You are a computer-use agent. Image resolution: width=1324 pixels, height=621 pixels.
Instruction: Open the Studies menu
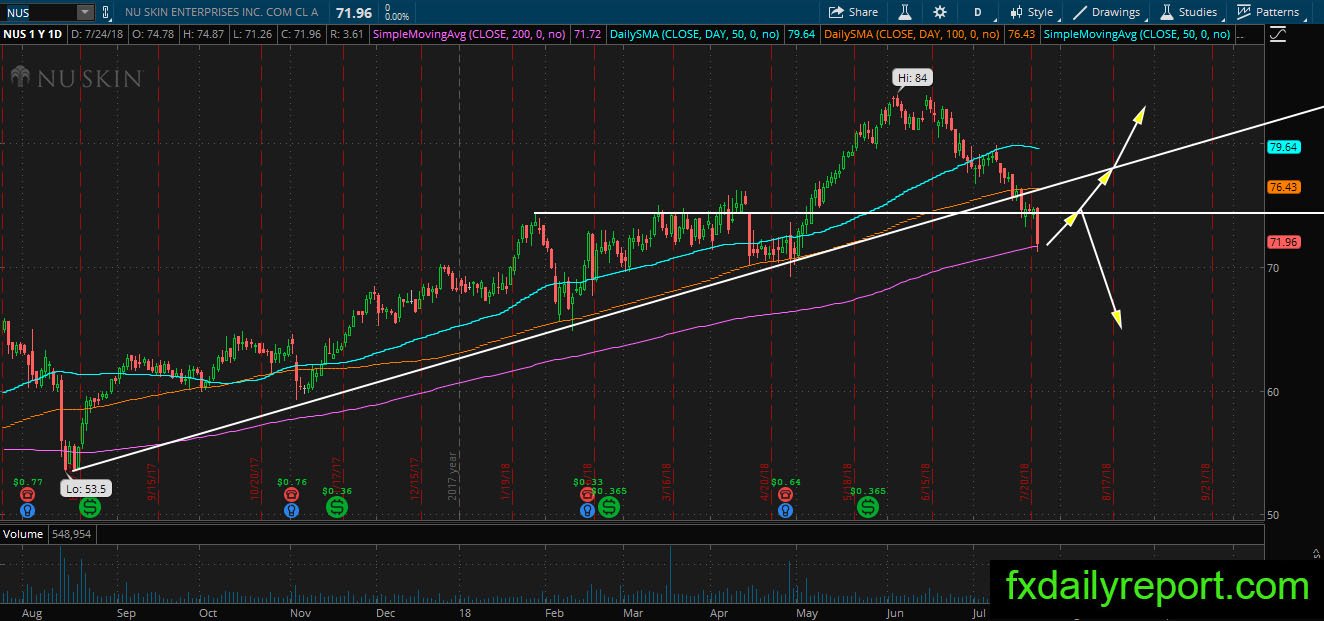1188,12
